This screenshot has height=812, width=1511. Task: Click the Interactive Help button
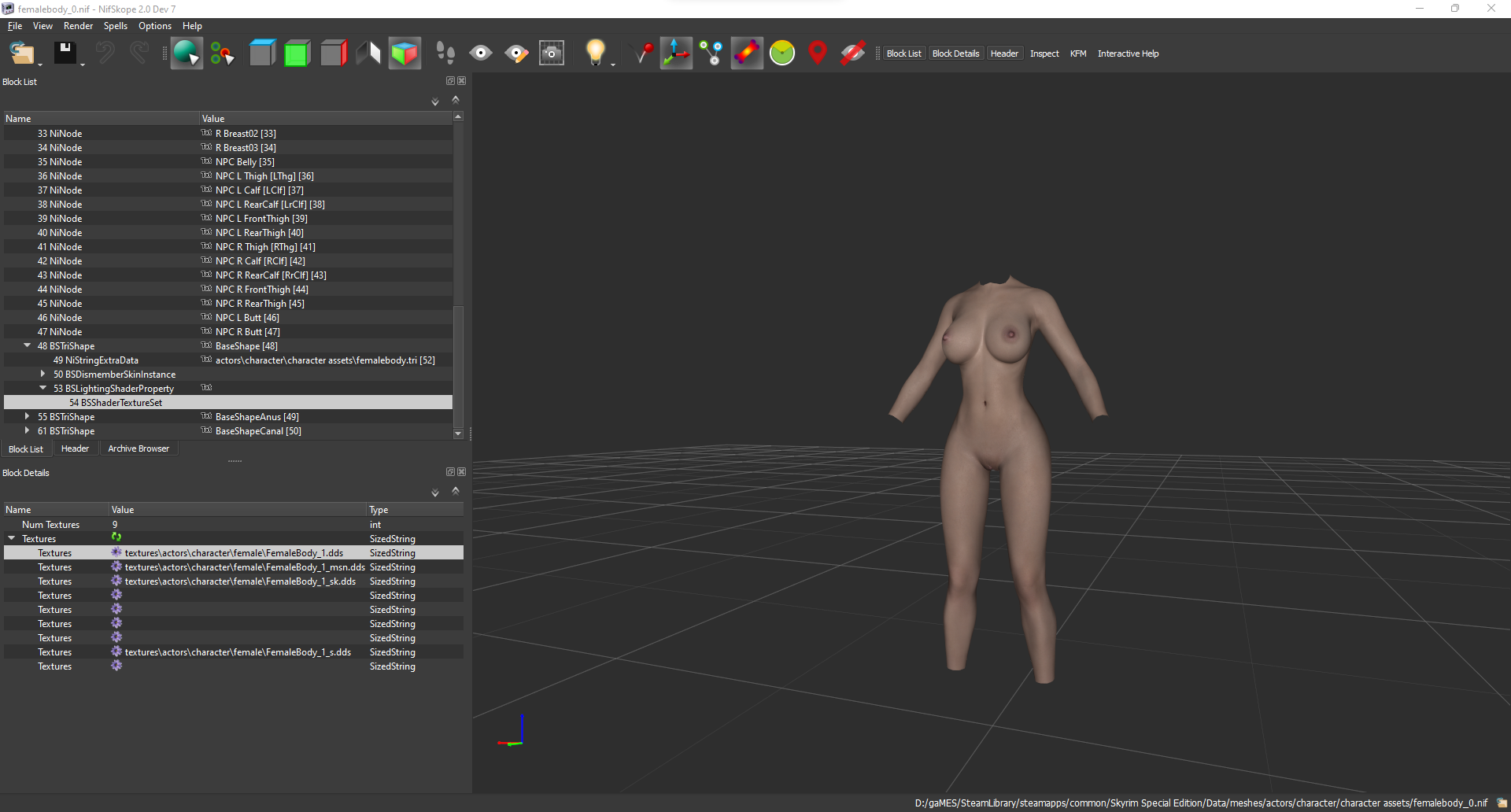(x=1128, y=54)
